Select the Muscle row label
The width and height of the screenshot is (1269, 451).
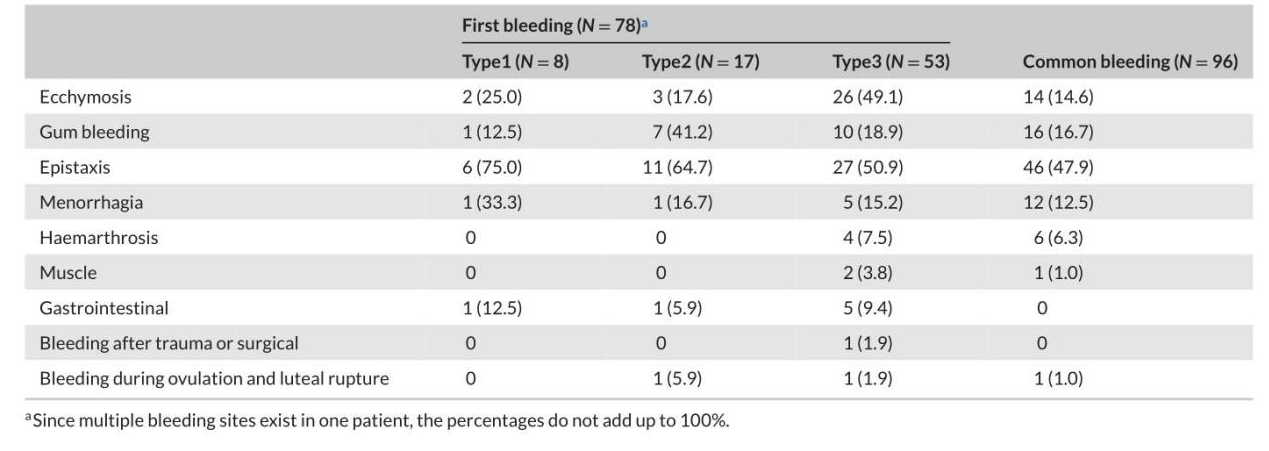pyautogui.click(x=68, y=273)
